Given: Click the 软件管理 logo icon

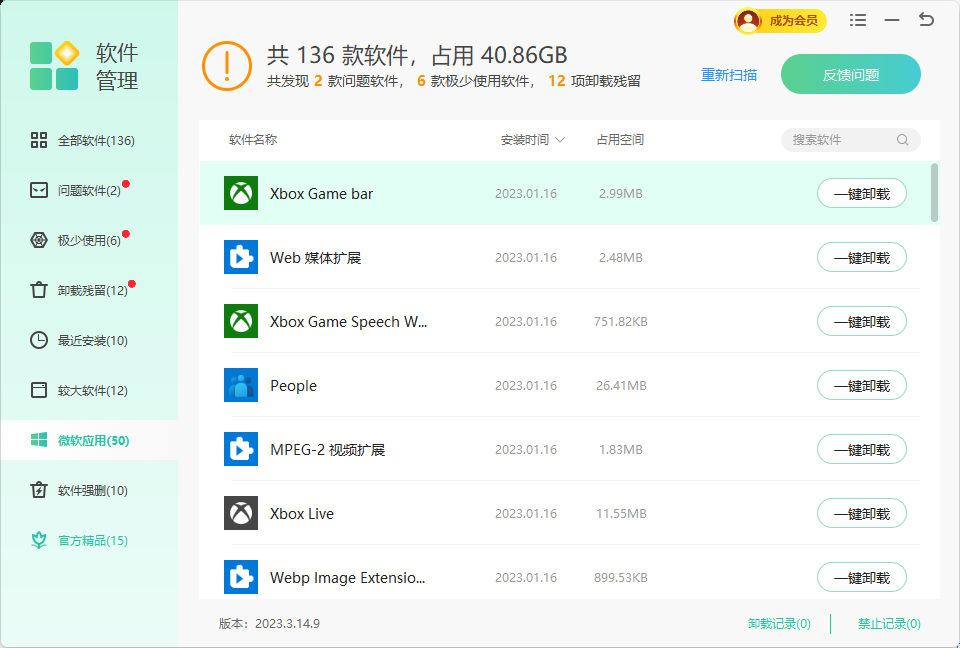Looking at the screenshot, I should [x=54, y=66].
